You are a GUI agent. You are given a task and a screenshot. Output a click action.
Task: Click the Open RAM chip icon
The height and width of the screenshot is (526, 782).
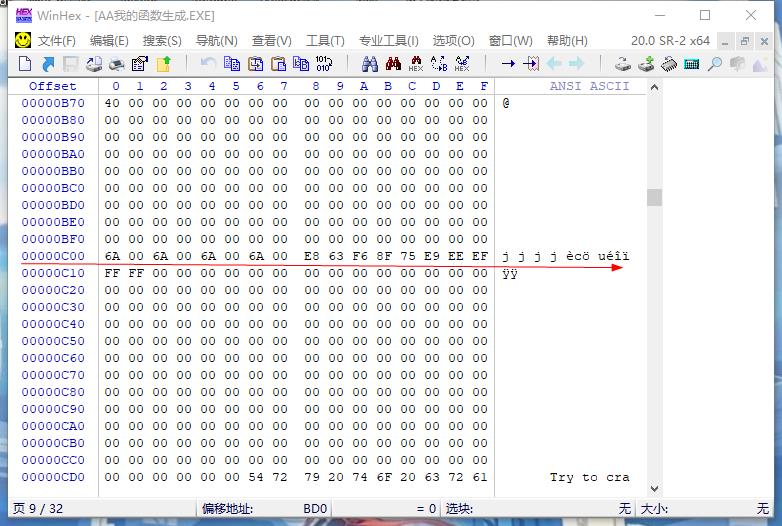pos(669,64)
